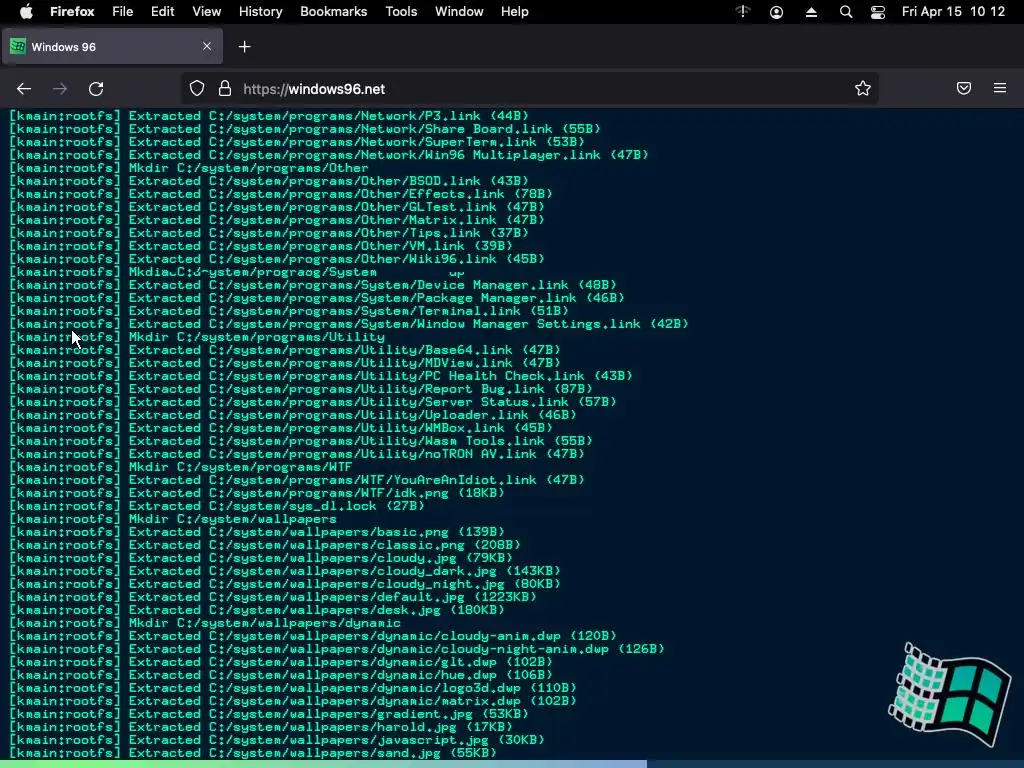Save page to Pocket
Image resolution: width=1024 pixels, height=768 pixels.
964,88
